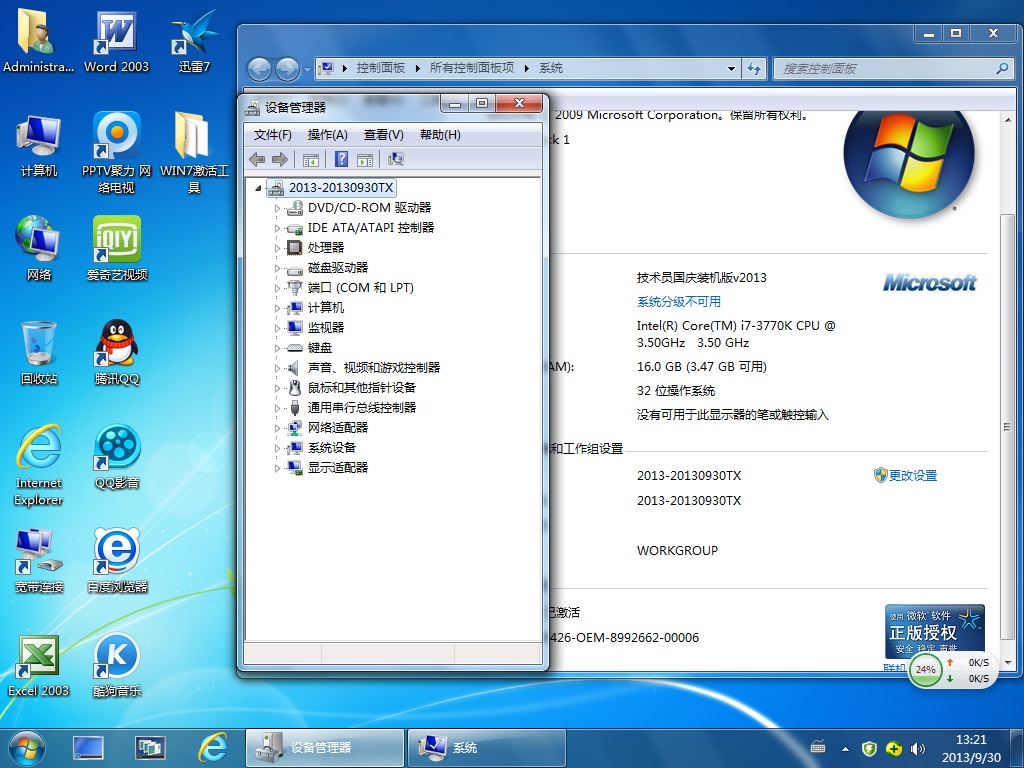This screenshot has width=1024, height=768.
Task: Switch to the 设备管理器 taskbar button
Action: [x=325, y=748]
